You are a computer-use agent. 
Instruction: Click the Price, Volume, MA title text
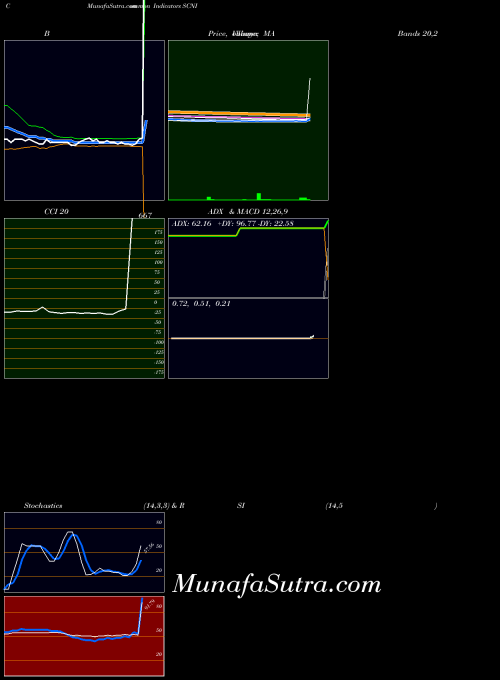pyautogui.click(x=241, y=33)
